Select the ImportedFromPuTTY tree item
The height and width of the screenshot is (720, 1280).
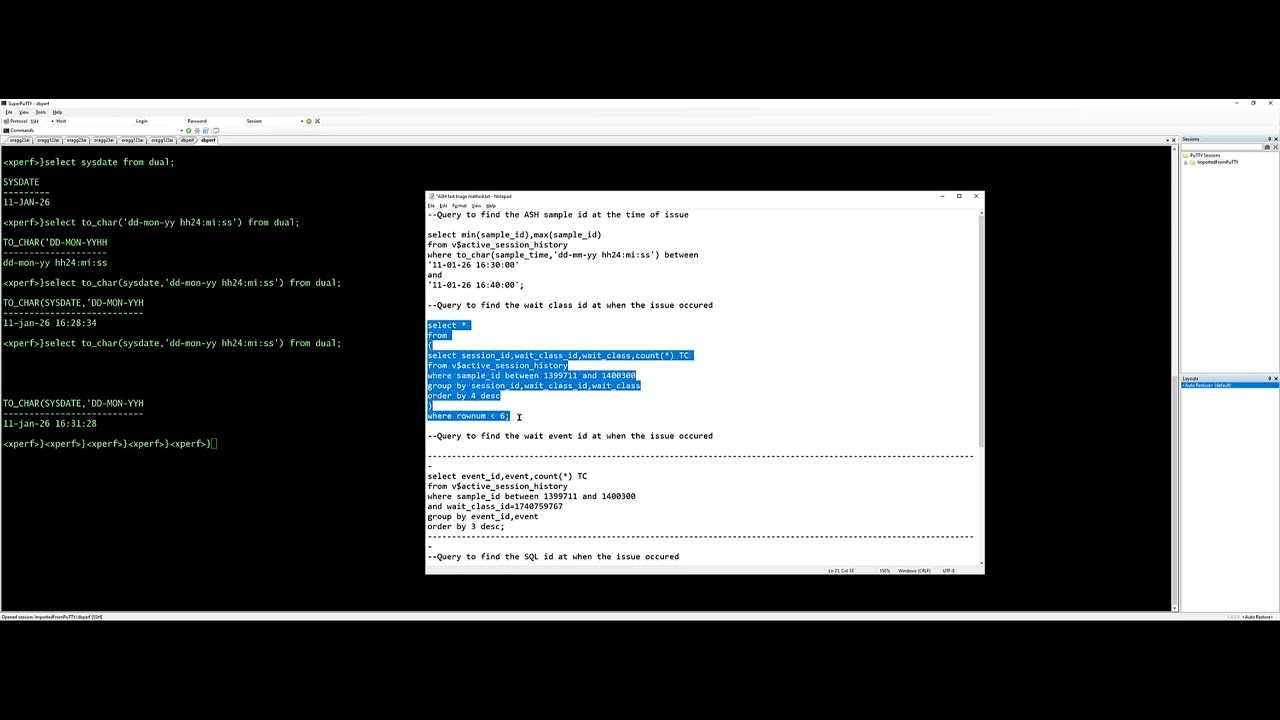pyautogui.click(x=1217, y=162)
